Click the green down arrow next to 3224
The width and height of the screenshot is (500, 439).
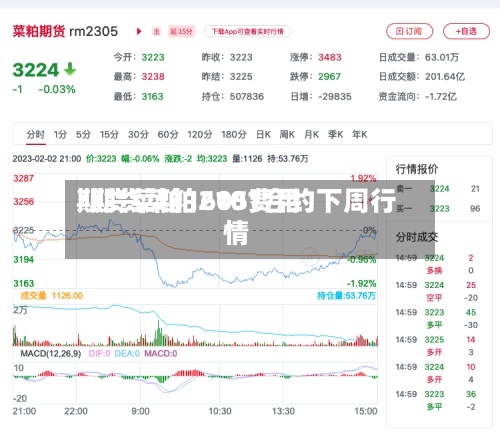tap(70, 69)
